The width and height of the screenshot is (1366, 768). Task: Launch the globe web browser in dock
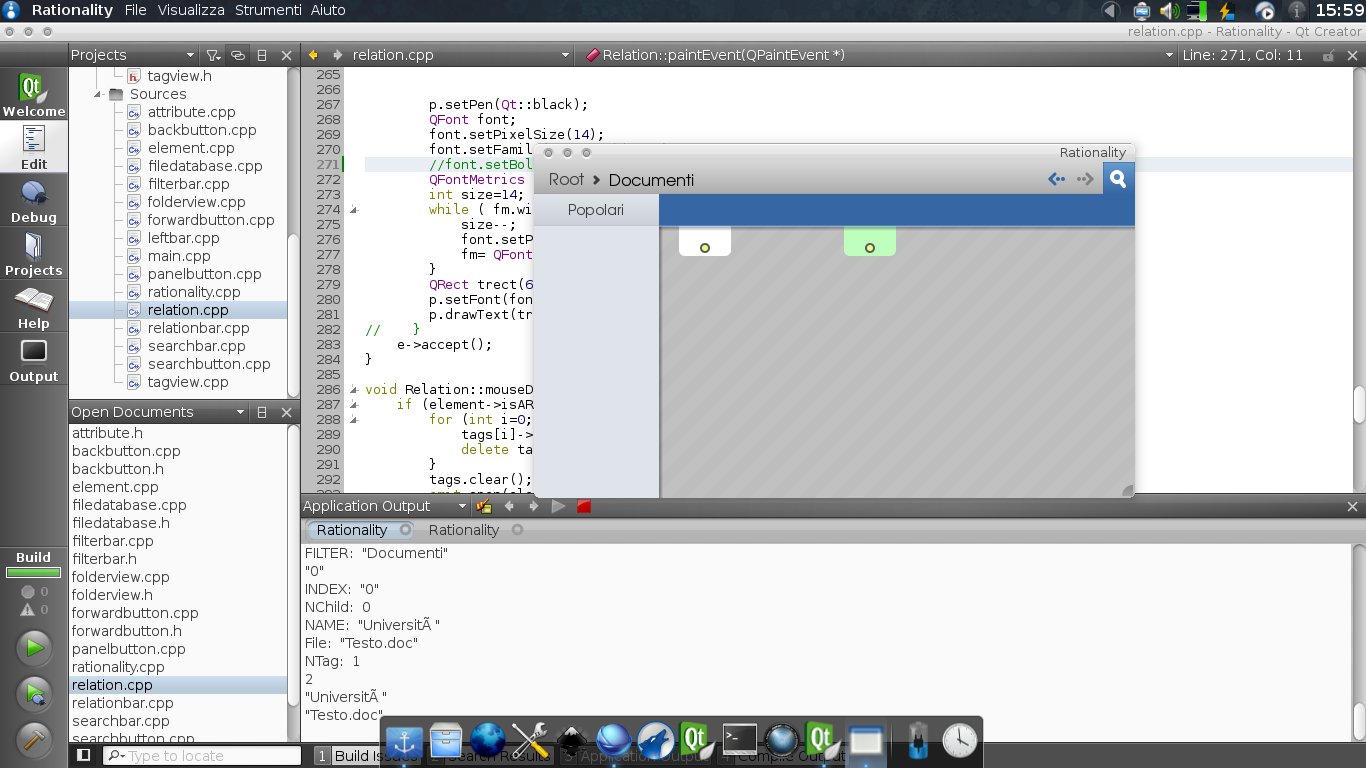coord(489,740)
